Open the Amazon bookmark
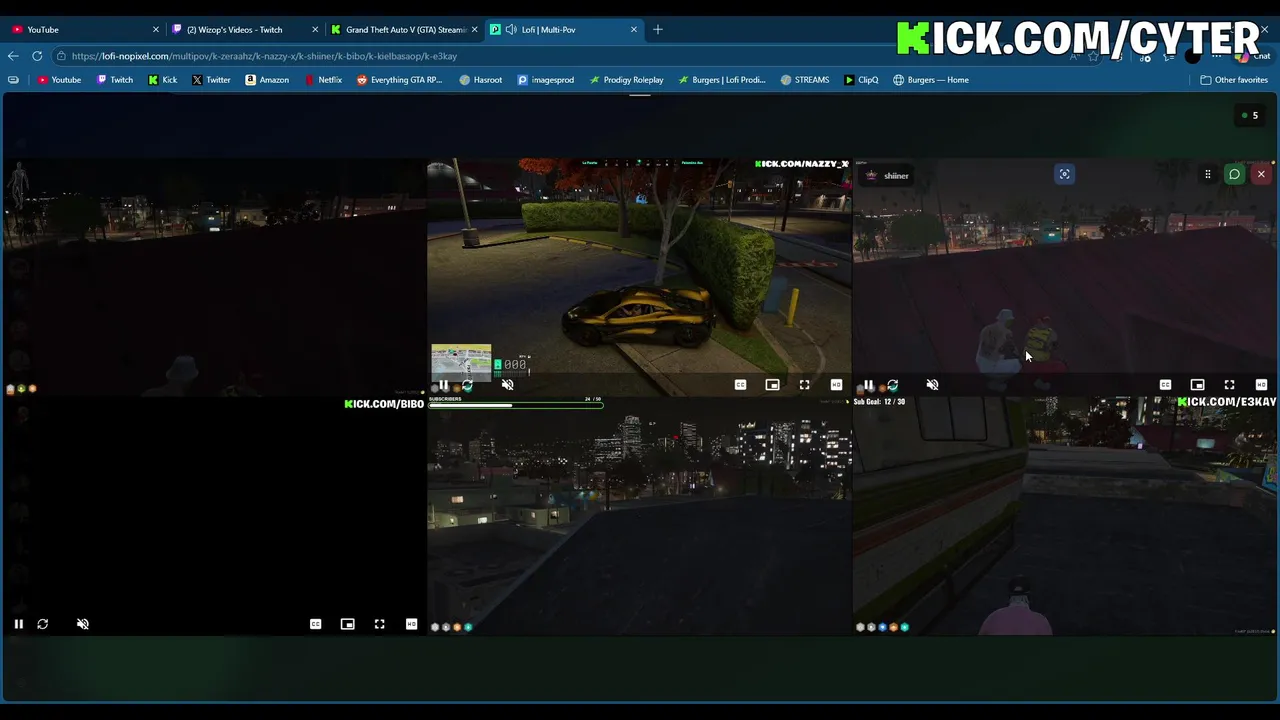The width and height of the screenshot is (1280, 720). 267,80
